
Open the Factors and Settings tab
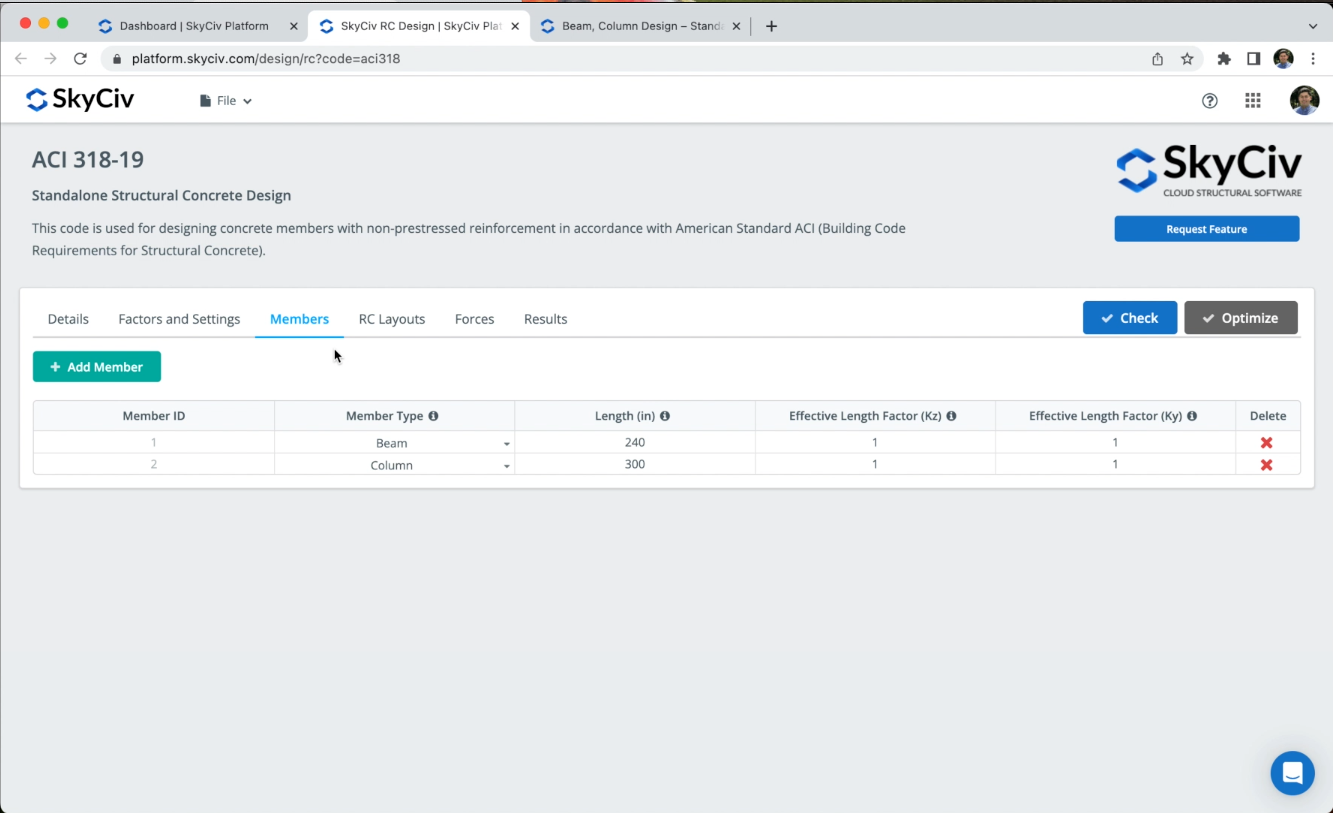click(179, 319)
